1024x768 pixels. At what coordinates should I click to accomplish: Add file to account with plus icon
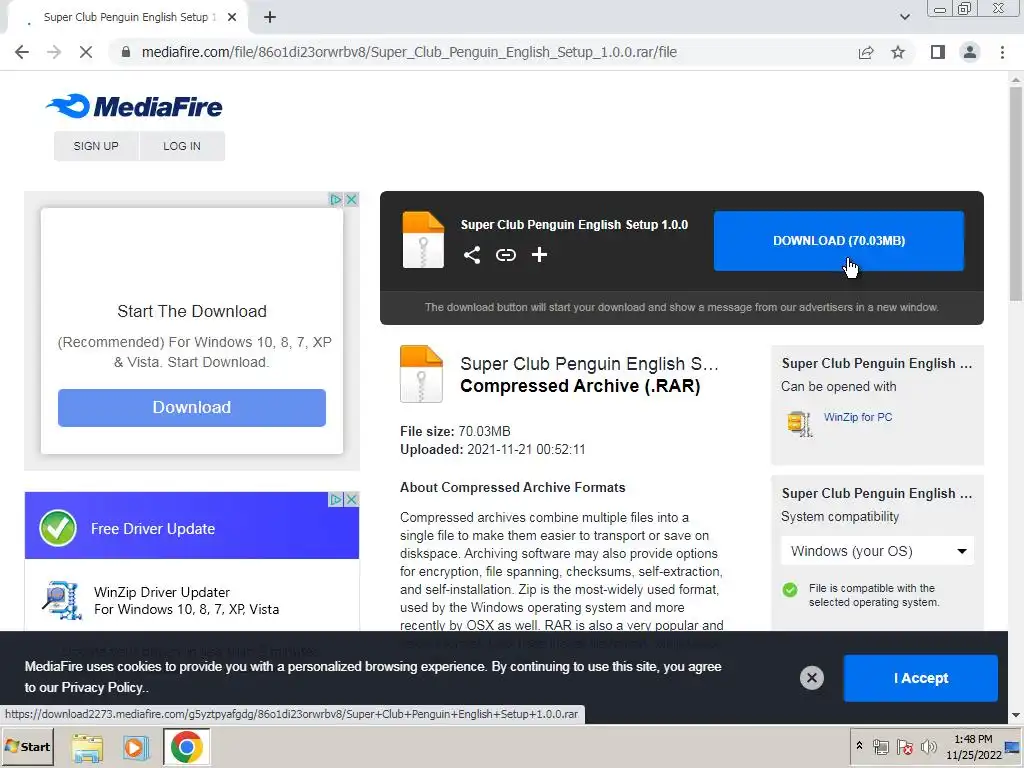539,255
